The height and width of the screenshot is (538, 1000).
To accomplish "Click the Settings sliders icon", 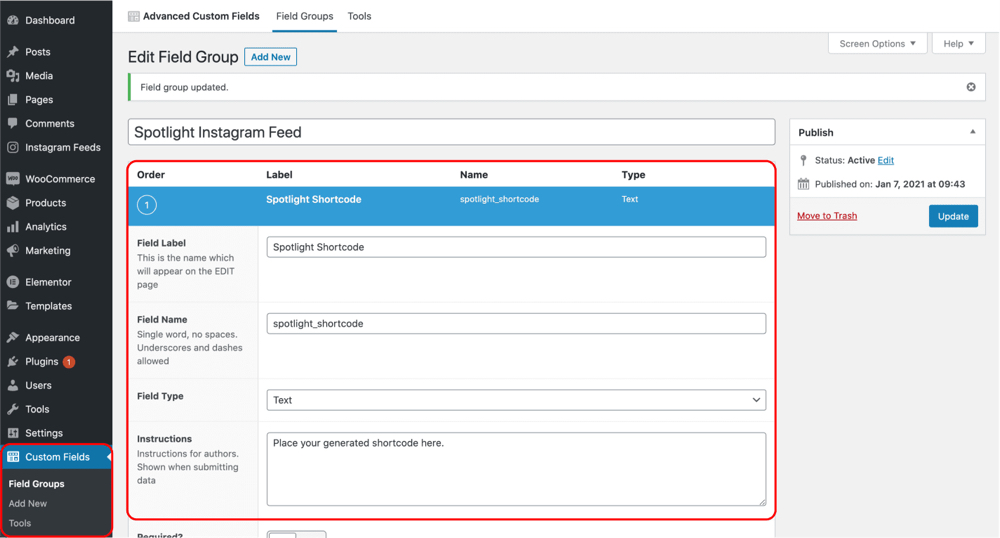I will (13, 433).
